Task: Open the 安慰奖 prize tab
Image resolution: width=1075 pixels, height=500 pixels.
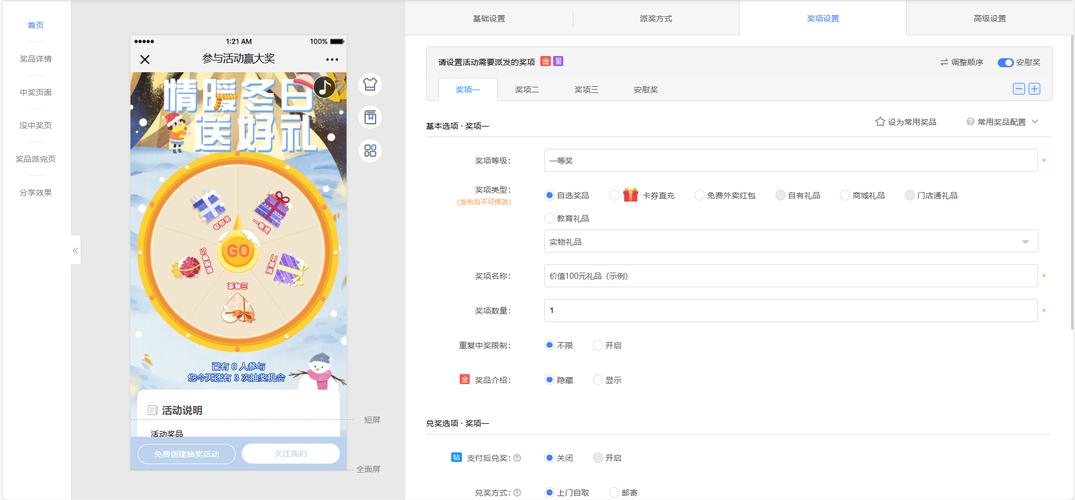Action: pyautogui.click(x=646, y=90)
